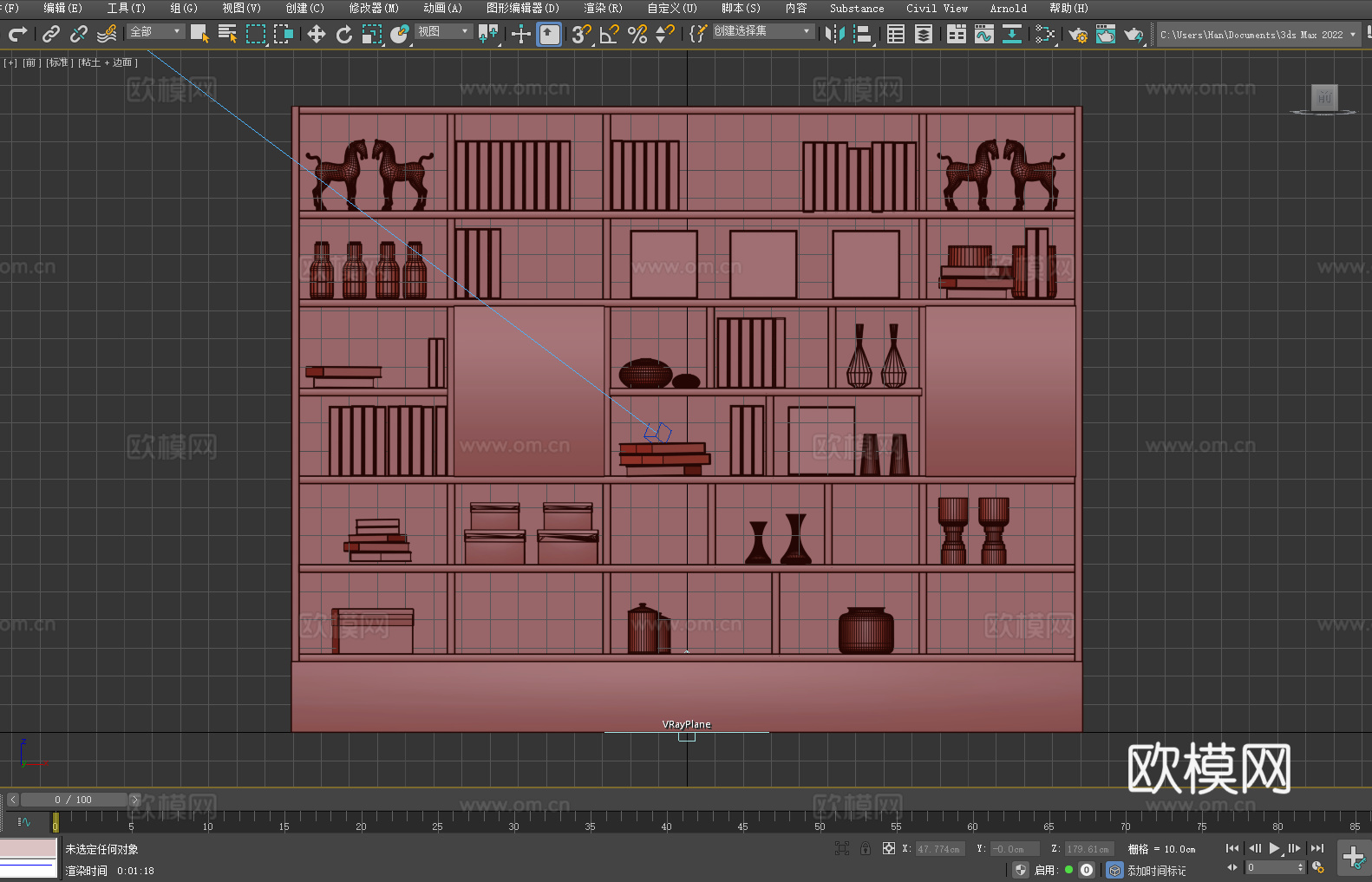Click the Isolate Selection toggle icon
Viewport: 1372px width, 882px height.
[x=841, y=849]
